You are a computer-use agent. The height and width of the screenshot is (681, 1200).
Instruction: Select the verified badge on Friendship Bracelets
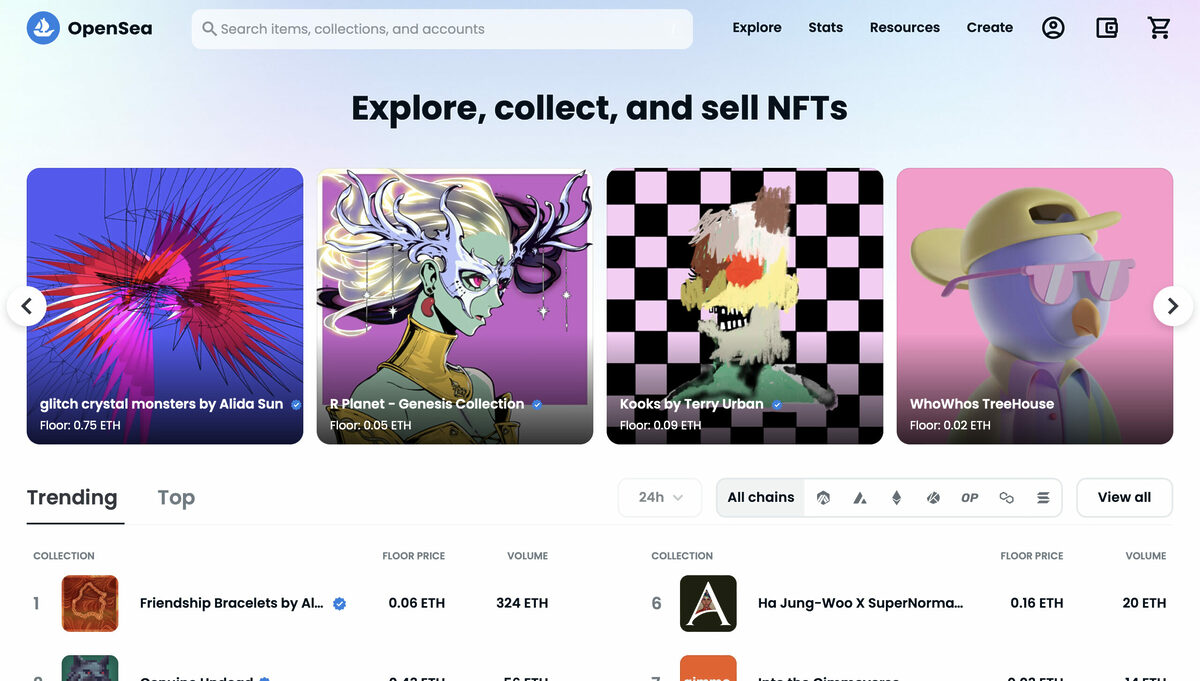coord(339,603)
